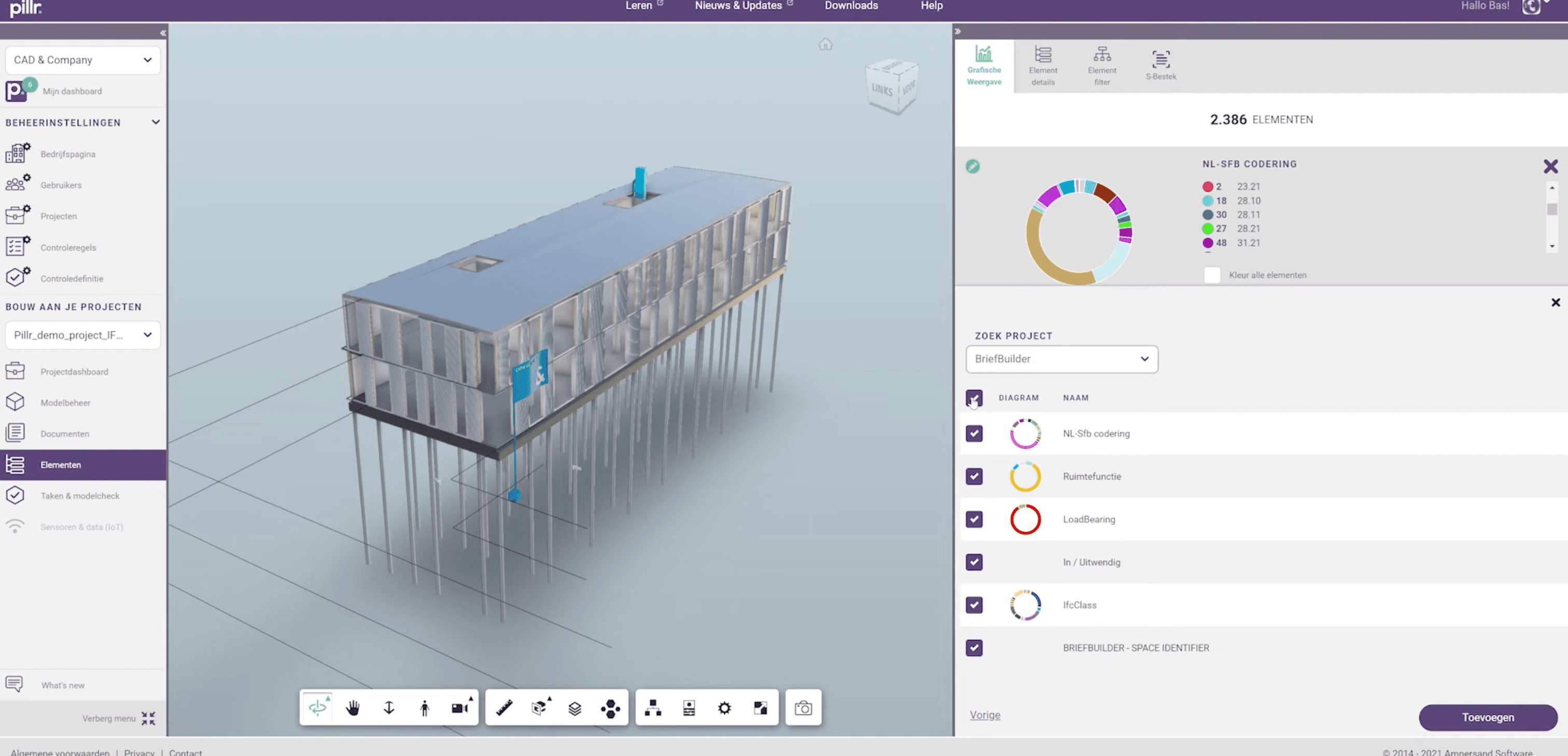The width and height of the screenshot is (1568, 756).
Task: Close the Zoek Project panel
Action: 1555,302
